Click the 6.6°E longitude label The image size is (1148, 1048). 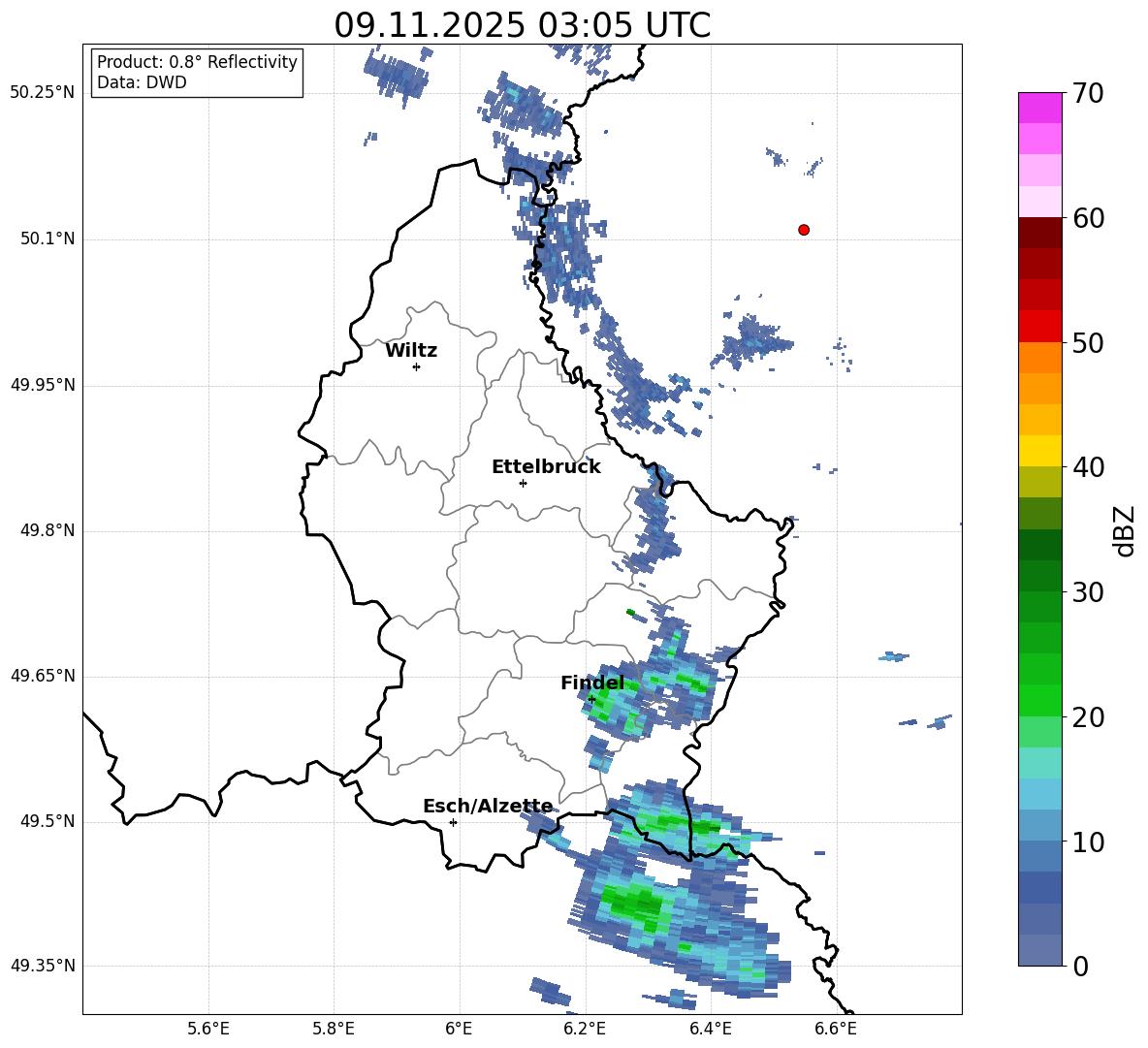[x=836, y=1029]
